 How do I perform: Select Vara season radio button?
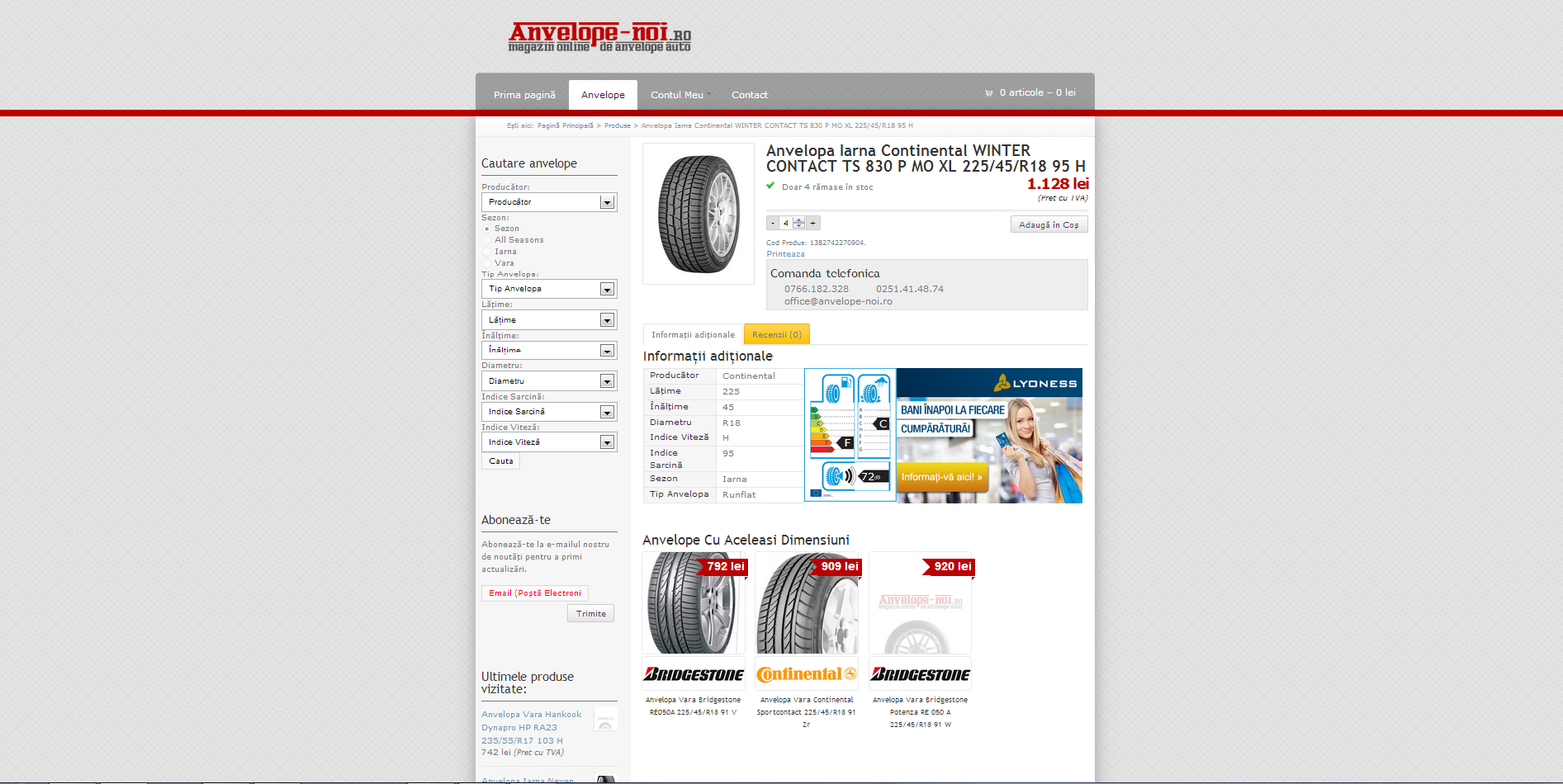(x=486, y=263)
